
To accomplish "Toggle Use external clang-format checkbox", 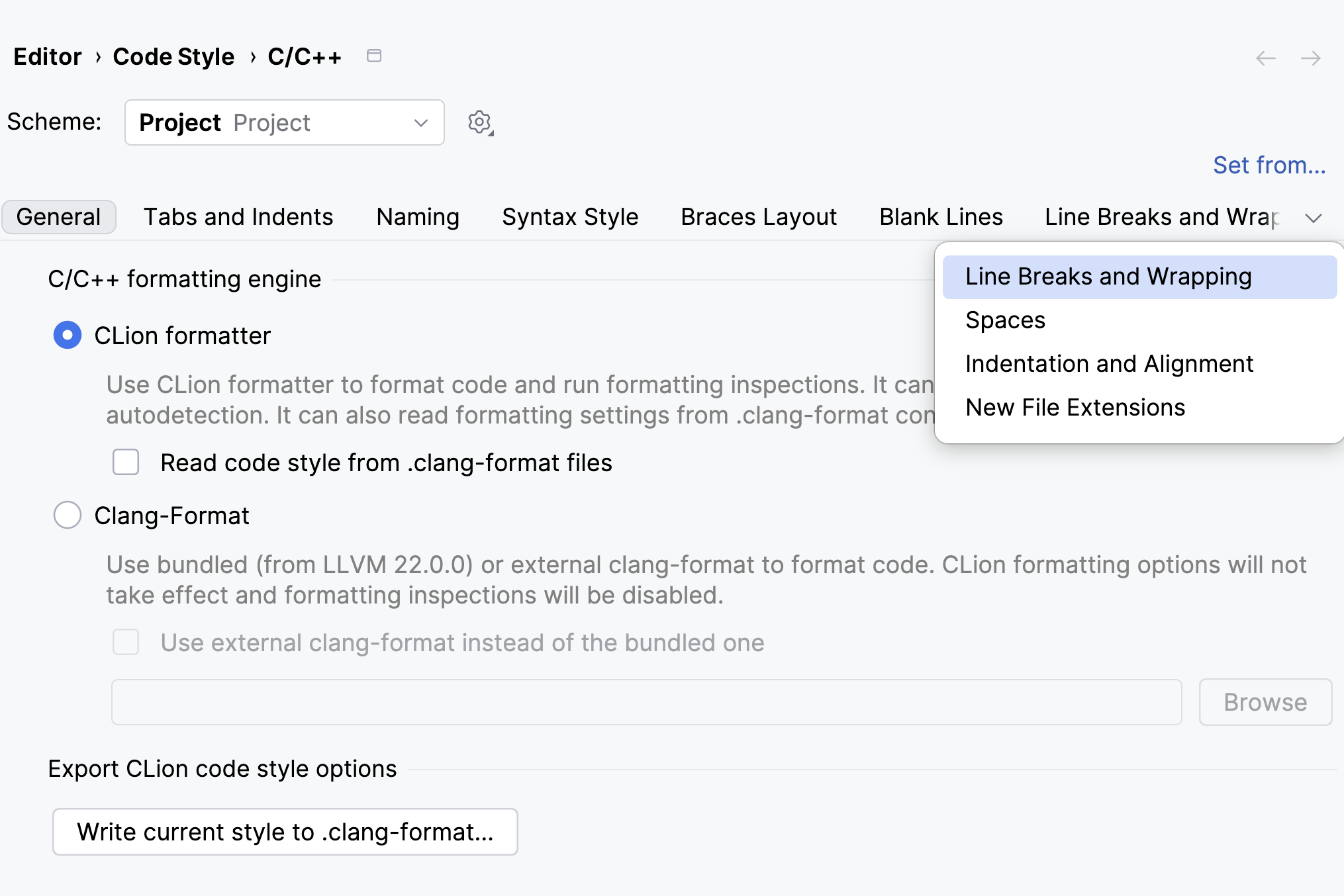I will click(126, 642).
